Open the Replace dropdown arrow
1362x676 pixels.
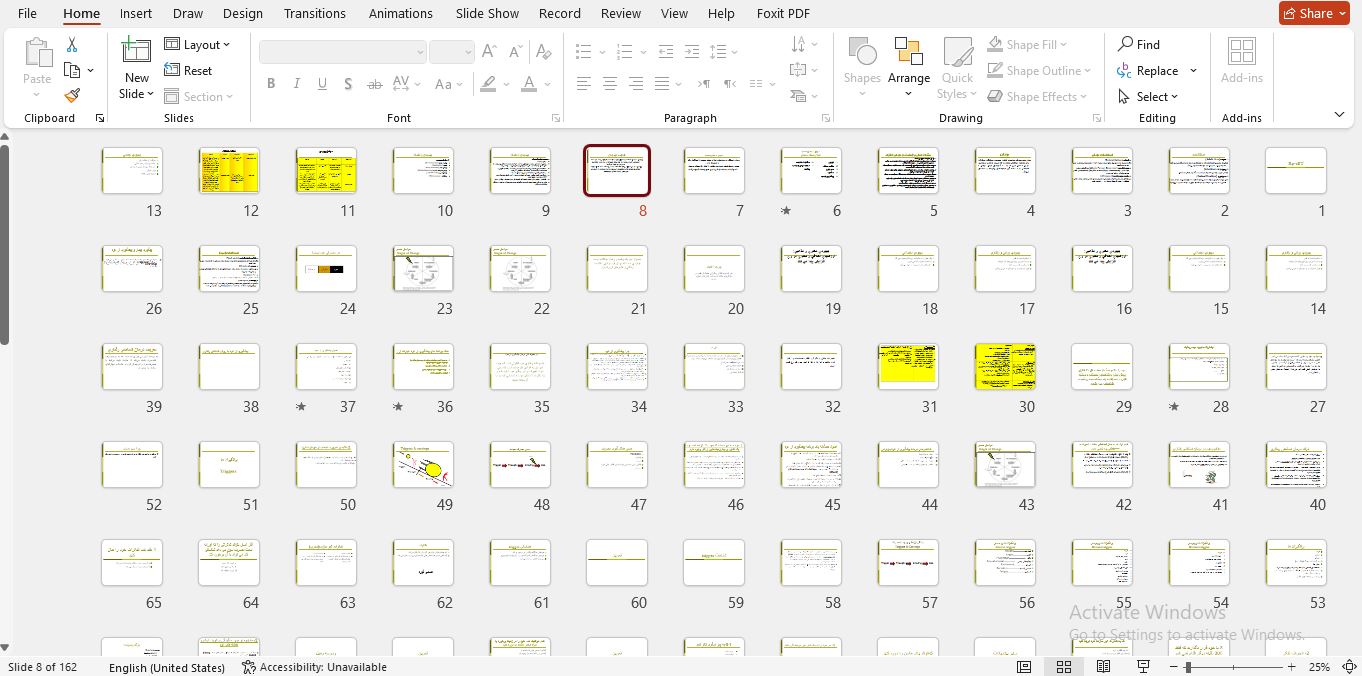coord(1193,71)
